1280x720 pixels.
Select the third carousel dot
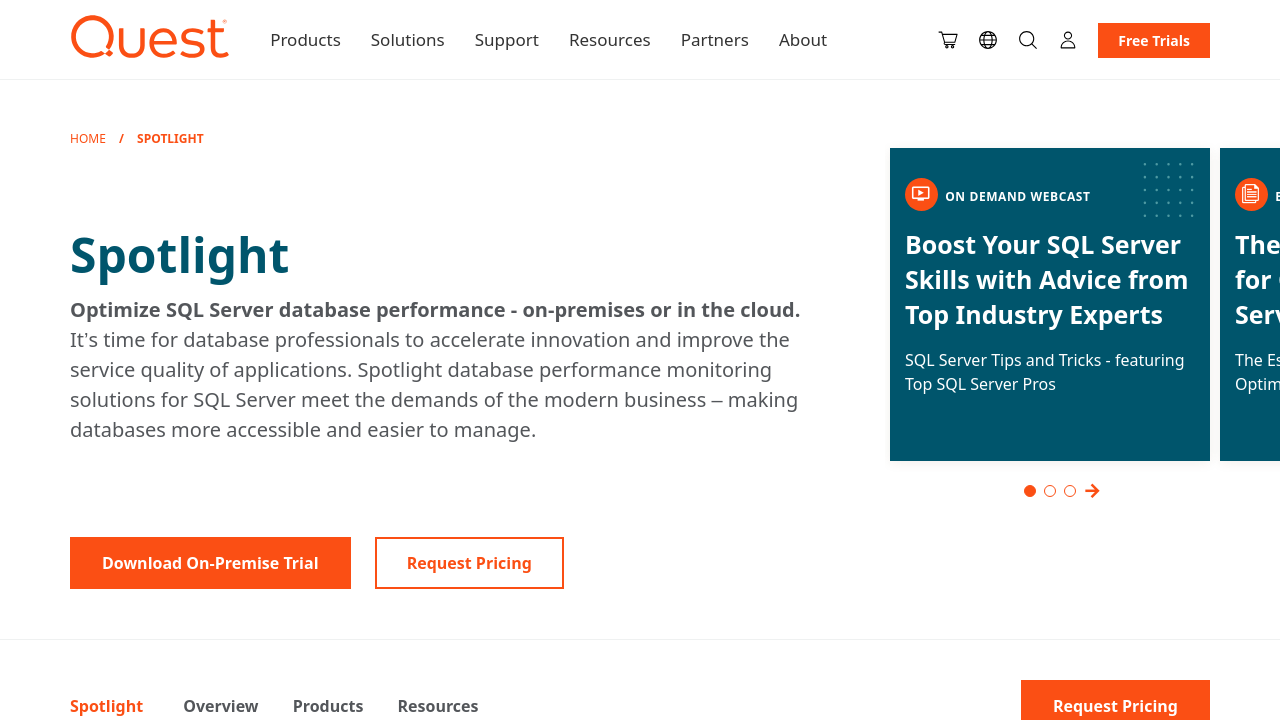tap(1070, 491)
